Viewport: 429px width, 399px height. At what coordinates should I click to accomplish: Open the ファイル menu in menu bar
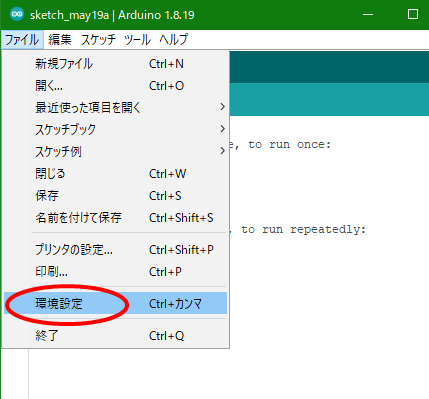(x=22, y=40)
